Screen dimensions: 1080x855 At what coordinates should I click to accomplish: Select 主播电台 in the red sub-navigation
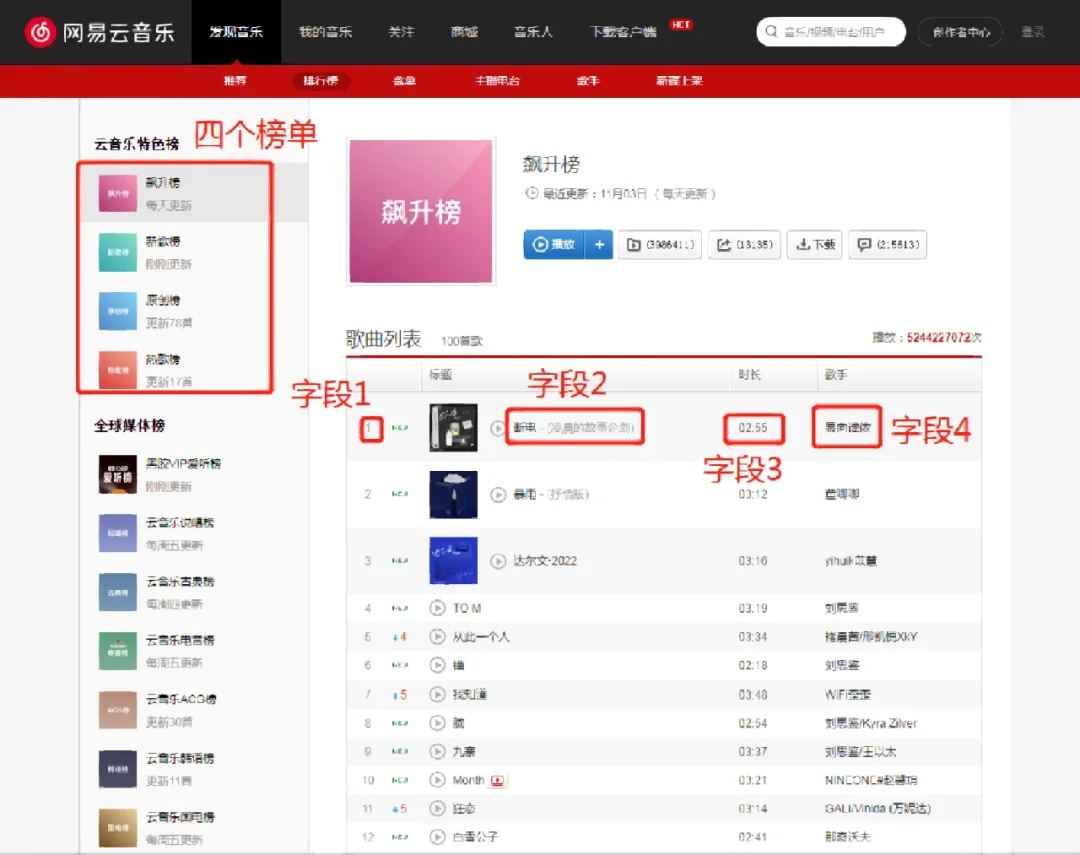pyautogui.click(x=497, y=81)
